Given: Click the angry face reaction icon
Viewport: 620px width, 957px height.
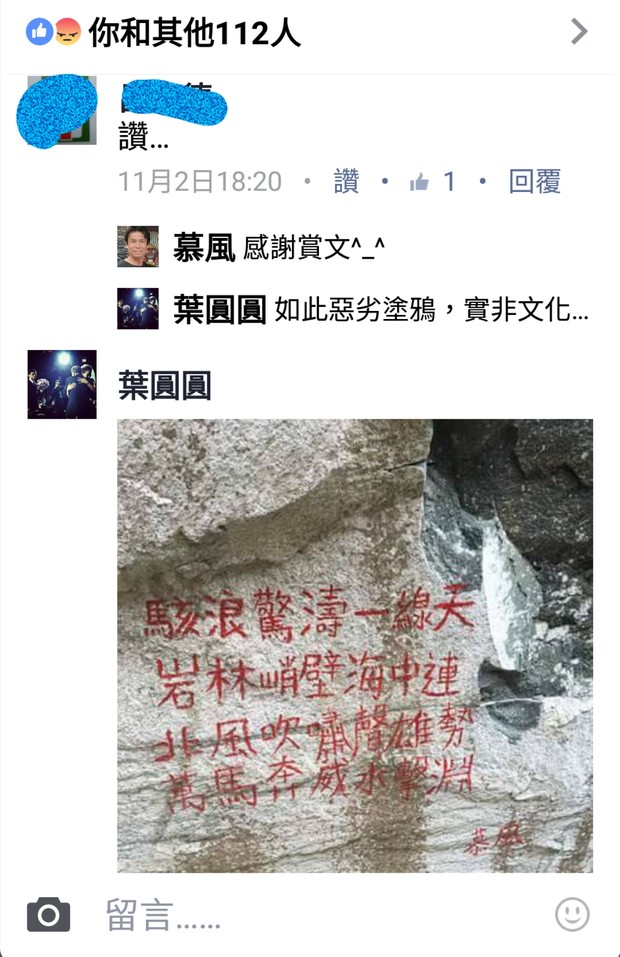Looking at the screenshot, I should click(68, 31).
